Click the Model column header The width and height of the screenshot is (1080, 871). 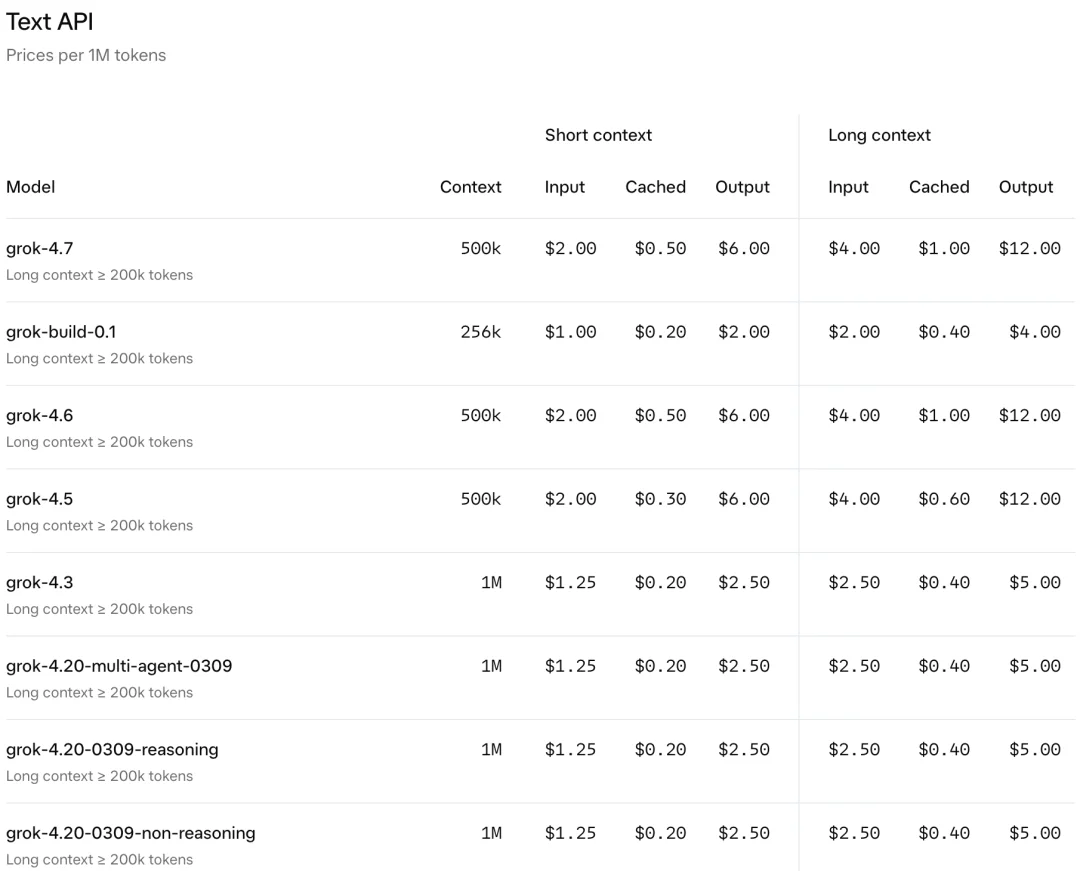click(x=30, y=187)
